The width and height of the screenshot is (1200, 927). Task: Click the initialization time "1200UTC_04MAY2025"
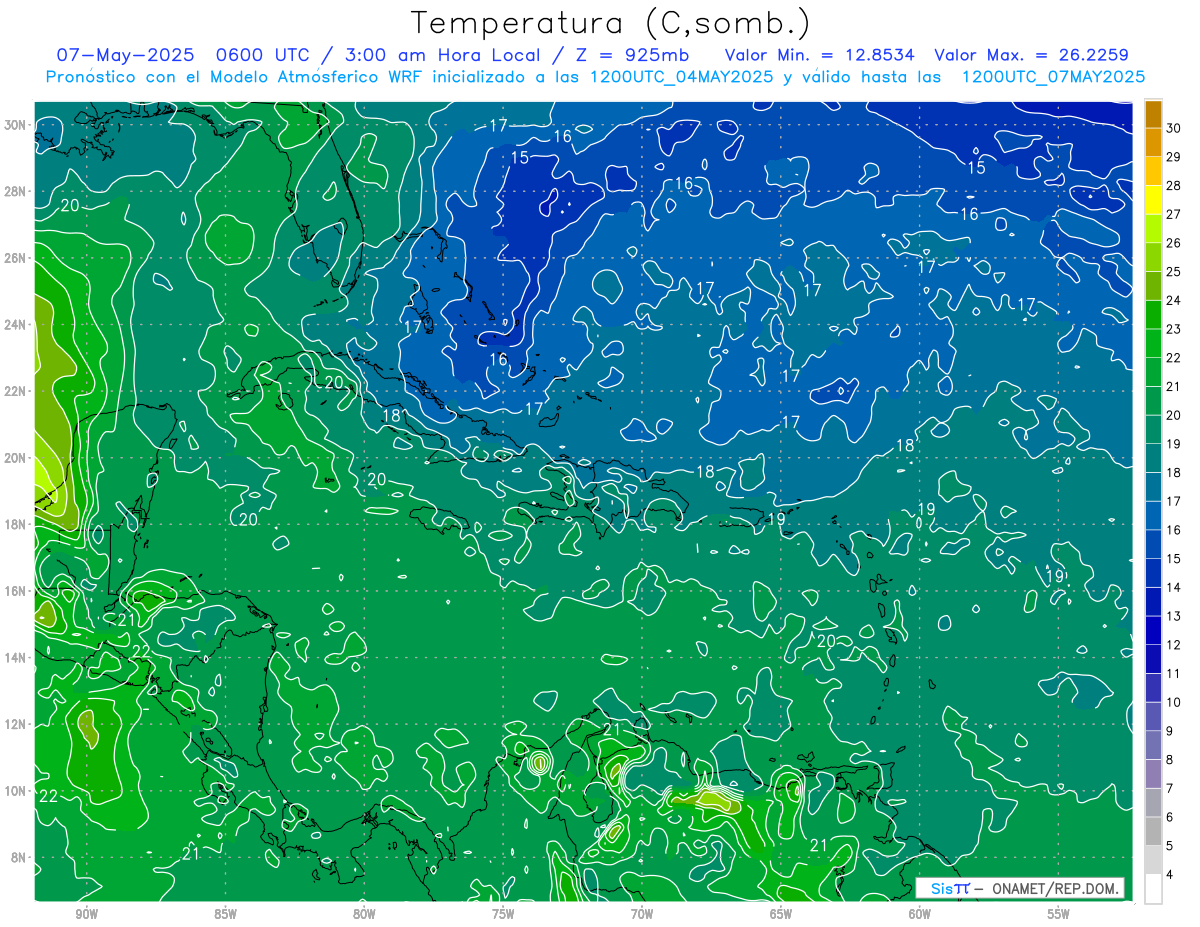(680, 77)
